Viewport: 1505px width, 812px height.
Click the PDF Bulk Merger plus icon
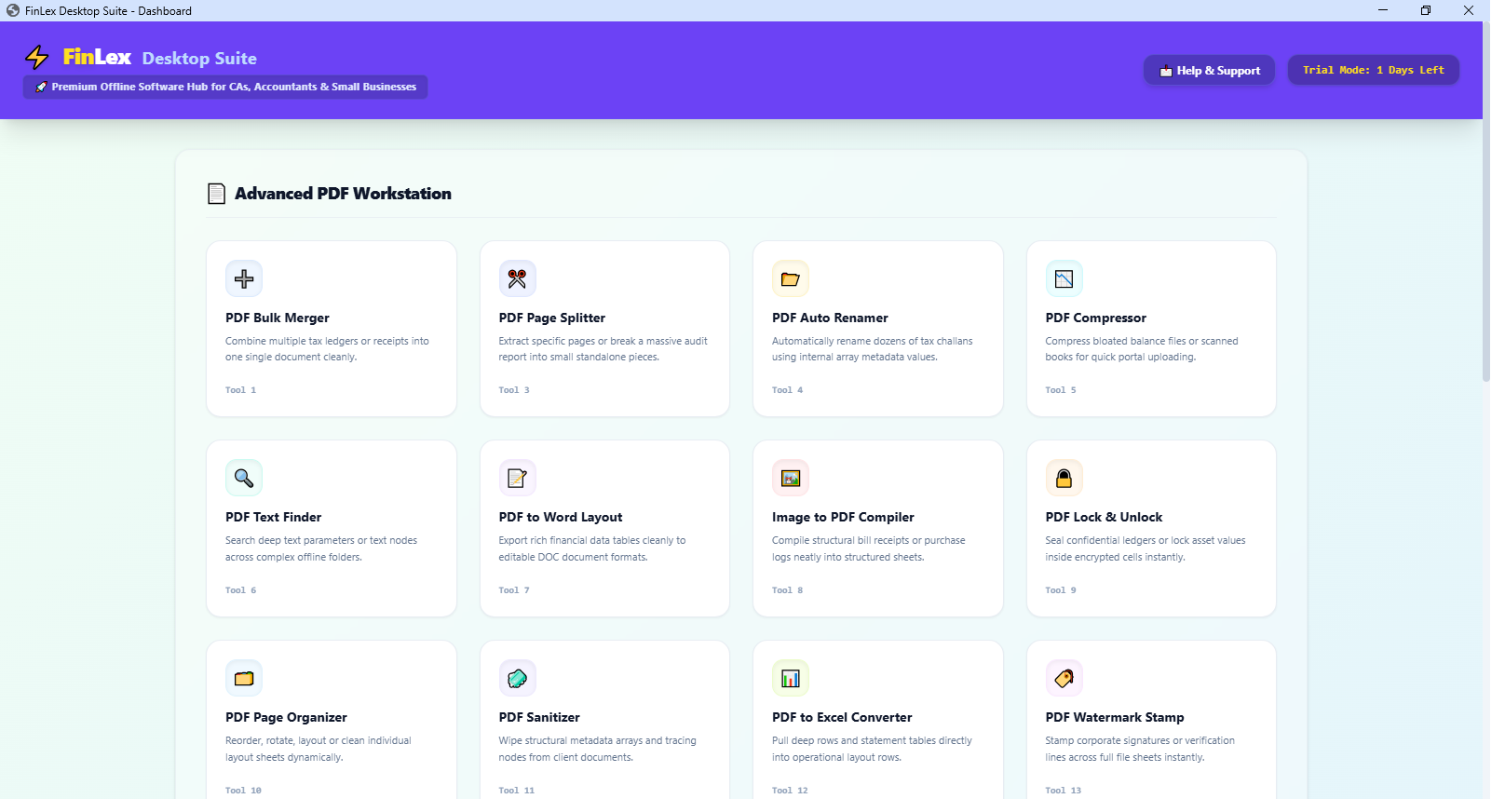click(x=244, y=278)
